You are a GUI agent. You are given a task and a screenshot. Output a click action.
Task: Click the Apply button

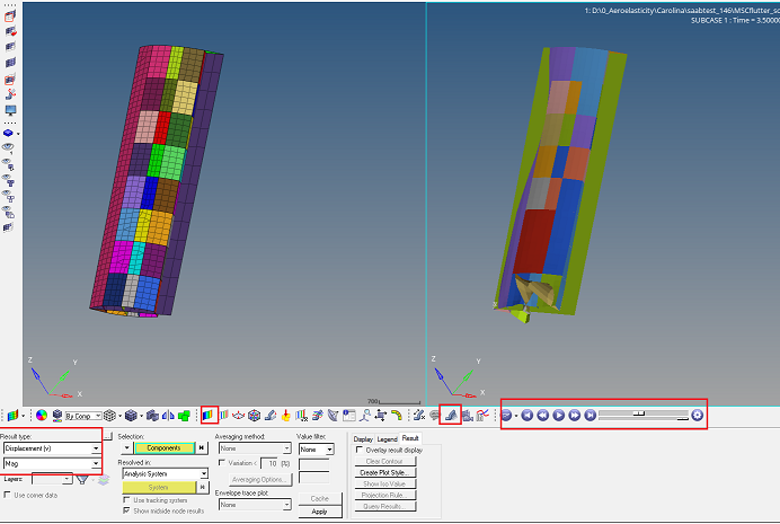click(319, 511)
